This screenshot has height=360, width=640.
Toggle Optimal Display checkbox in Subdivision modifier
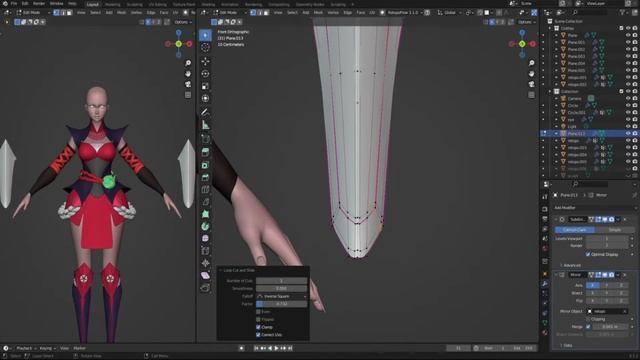pyautogui.click(x=588, y=254)
